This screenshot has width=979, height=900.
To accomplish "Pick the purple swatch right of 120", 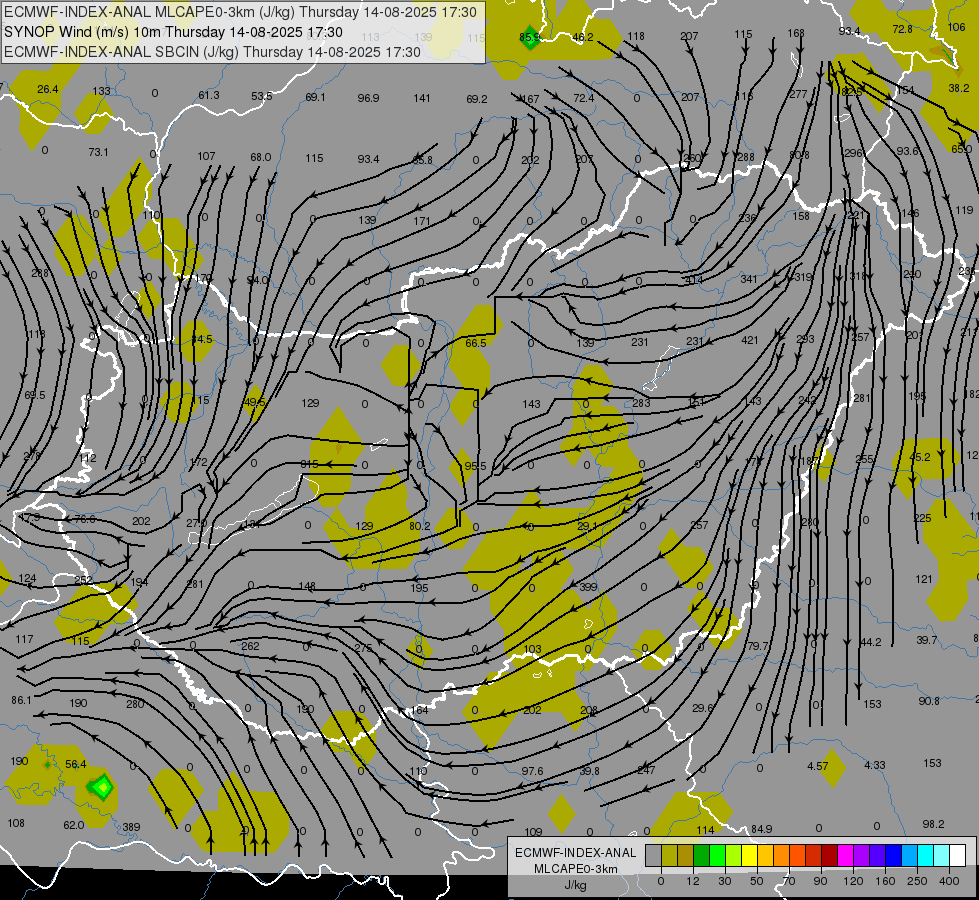I will click(x=861, y=855).
